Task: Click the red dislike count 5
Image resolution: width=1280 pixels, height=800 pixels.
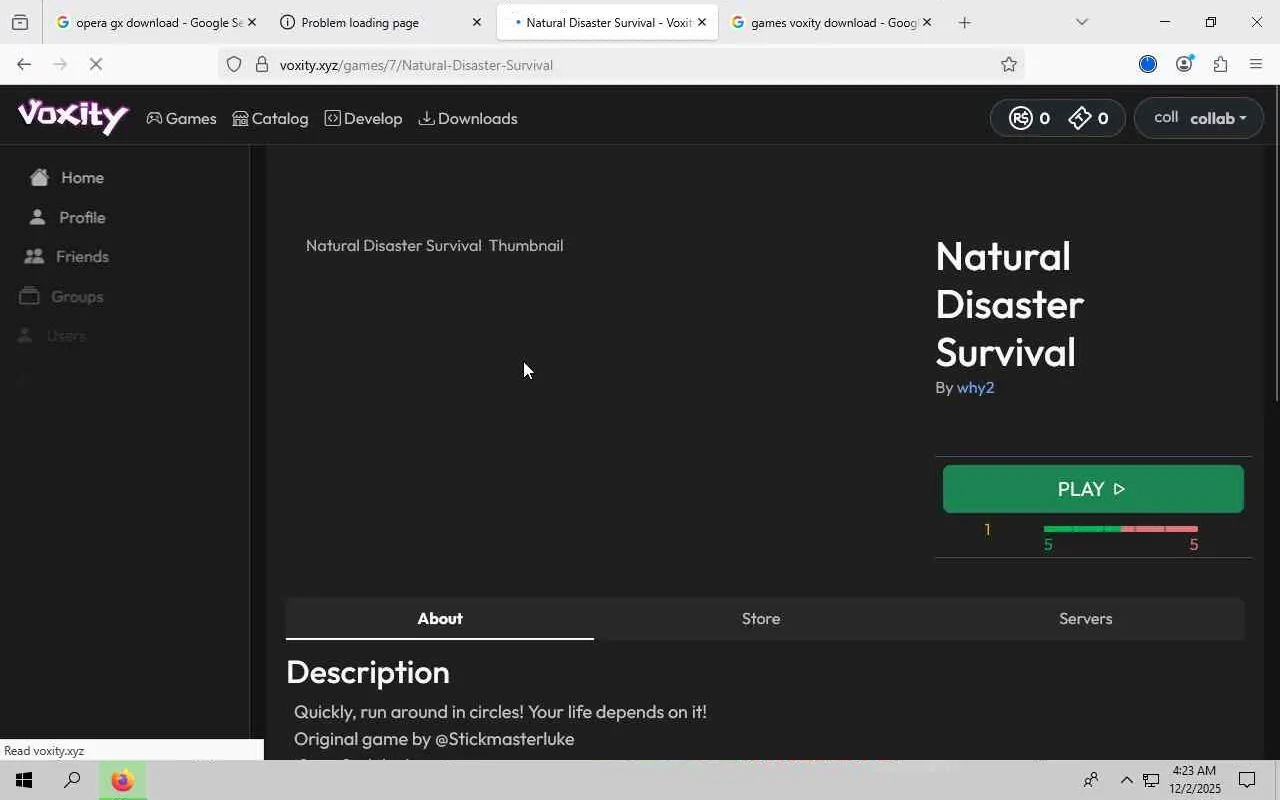Action: [1193, 545]
